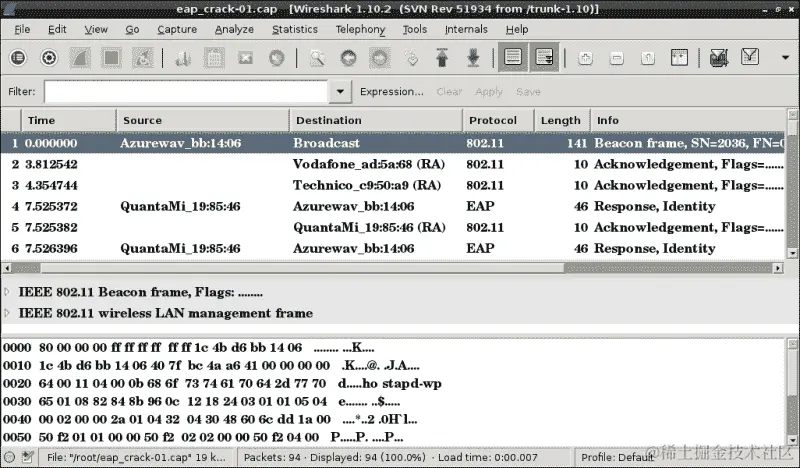Open the Telephony menu
Screen dimensions: 800x468
[x=360, y=30]
